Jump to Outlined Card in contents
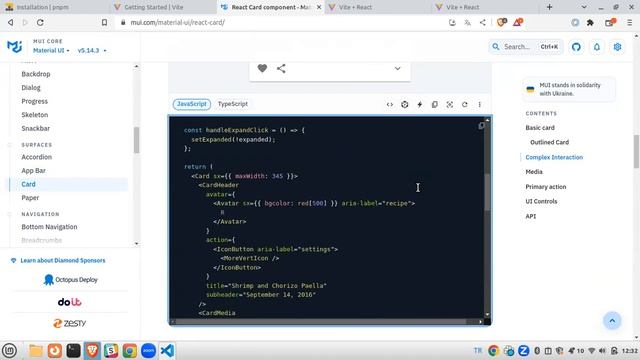This screenshot has height=360, width=640. click(549, 142)
